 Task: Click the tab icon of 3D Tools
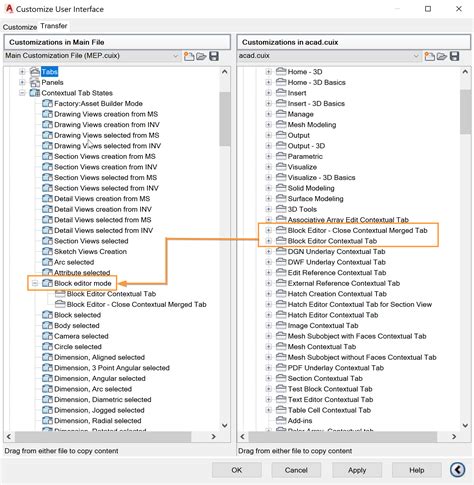[281, 209]
